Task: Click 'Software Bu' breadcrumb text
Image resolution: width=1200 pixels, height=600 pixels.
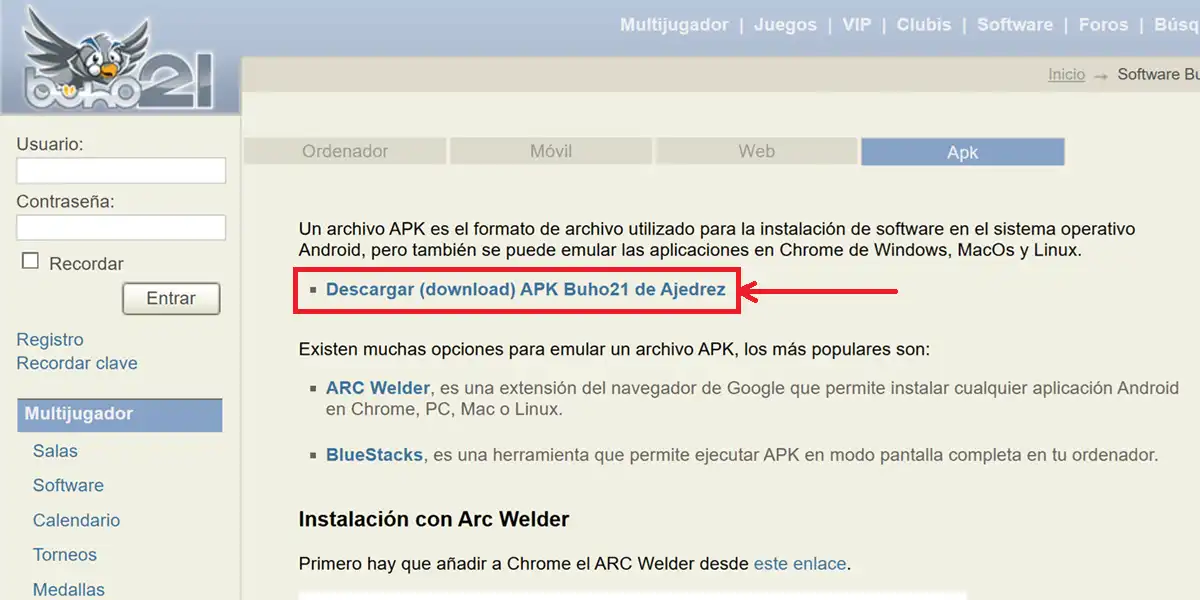Action: point(1158,75)
